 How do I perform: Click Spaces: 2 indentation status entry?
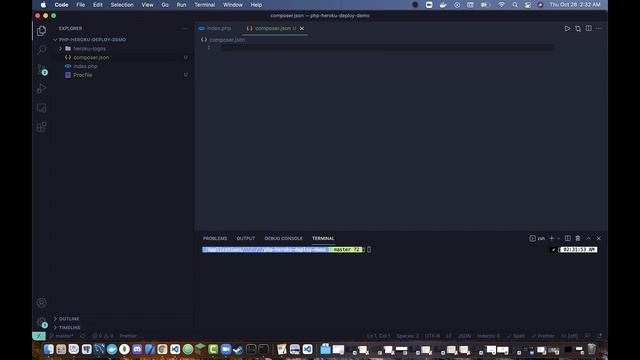click(x=408, y=336)
